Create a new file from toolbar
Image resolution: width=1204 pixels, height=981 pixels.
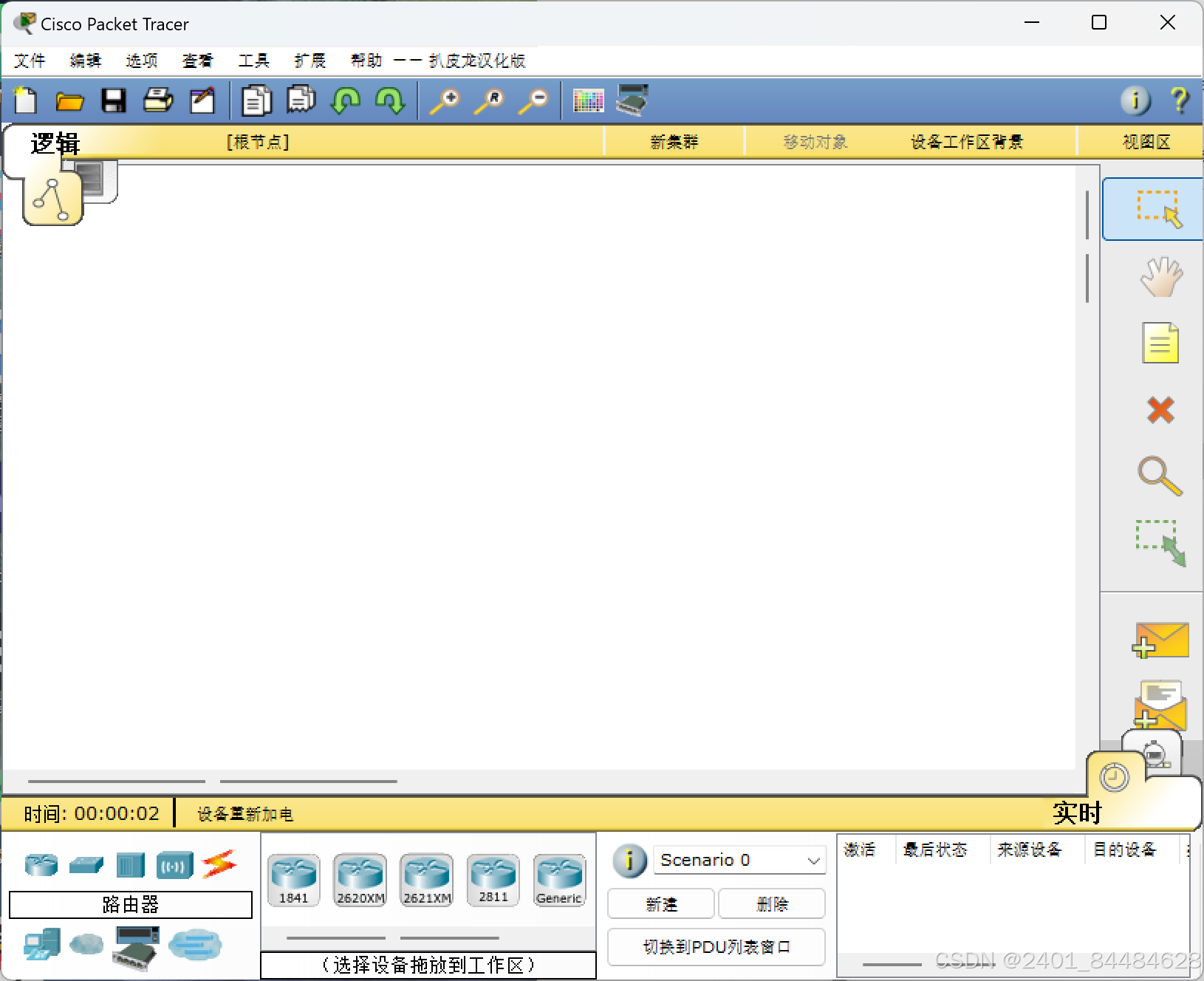click(x=26, y=100)
